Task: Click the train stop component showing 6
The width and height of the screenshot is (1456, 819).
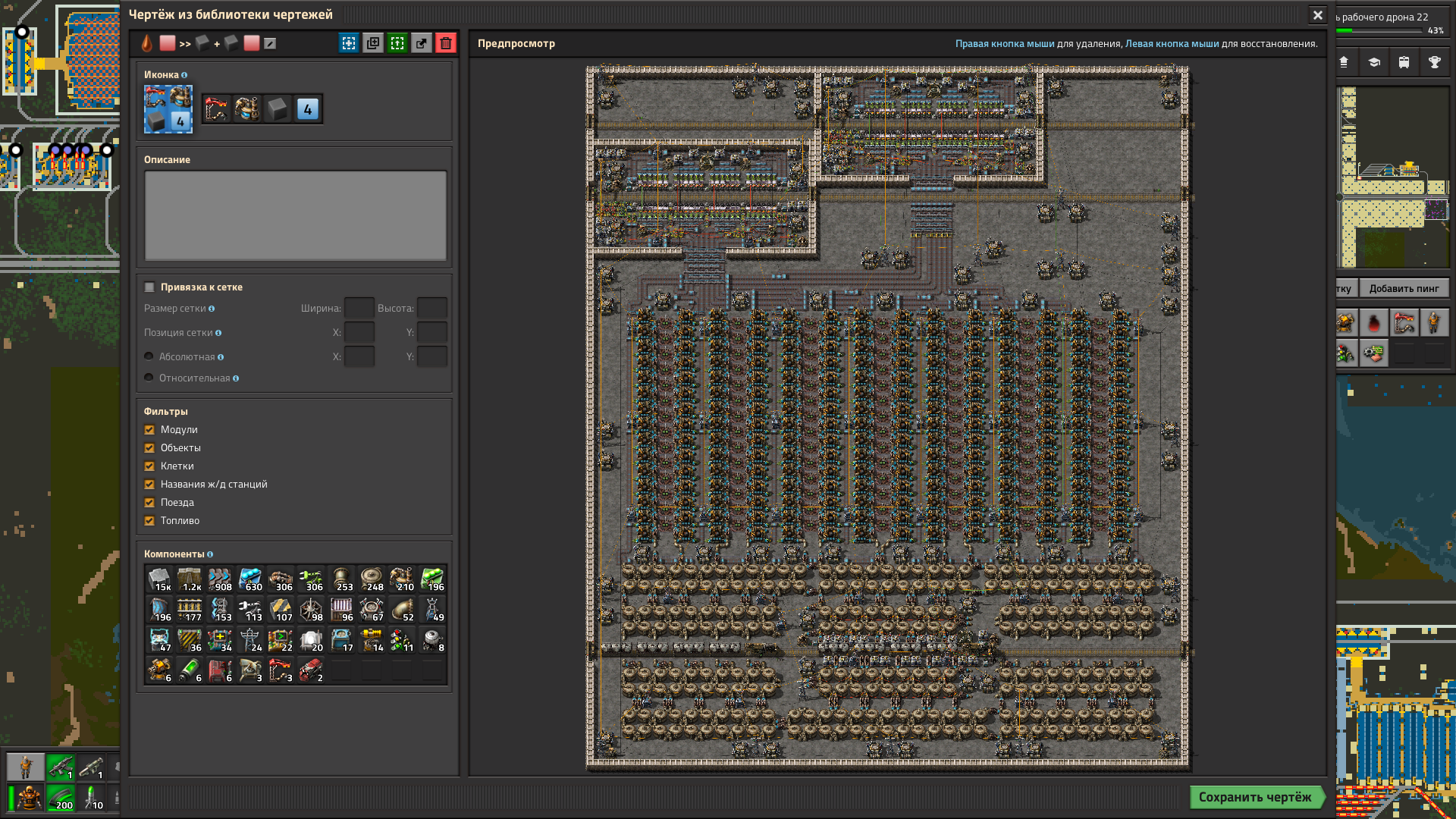Action: click(220, 670)
